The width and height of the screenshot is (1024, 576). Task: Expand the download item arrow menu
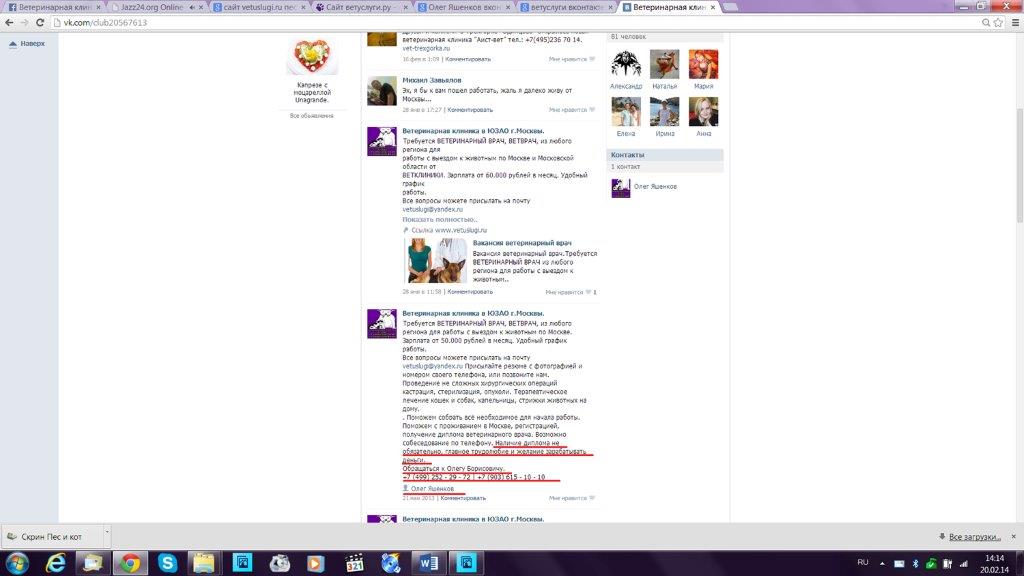107,537
